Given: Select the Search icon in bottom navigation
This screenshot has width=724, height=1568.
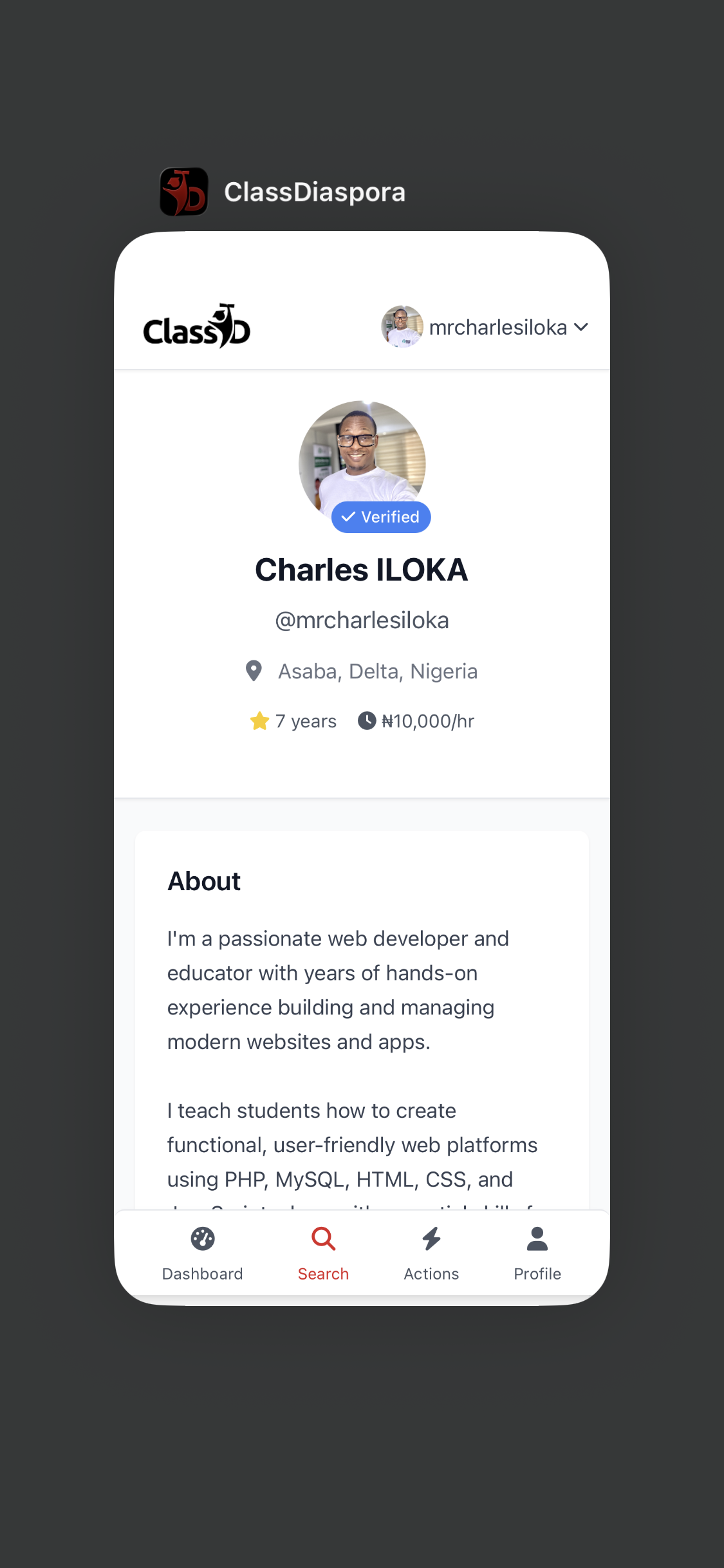Looking at the screenshot, I should [322, 1239].
